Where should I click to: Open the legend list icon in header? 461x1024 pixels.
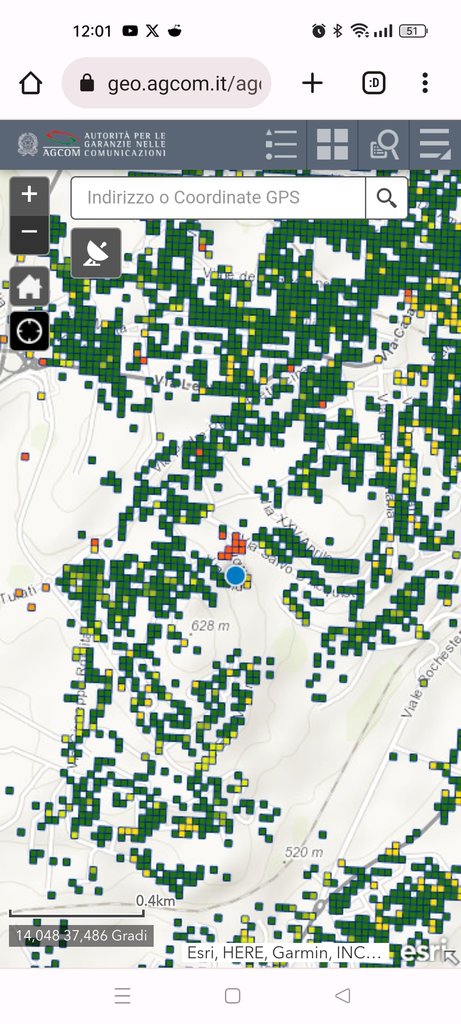click(281, 144)
